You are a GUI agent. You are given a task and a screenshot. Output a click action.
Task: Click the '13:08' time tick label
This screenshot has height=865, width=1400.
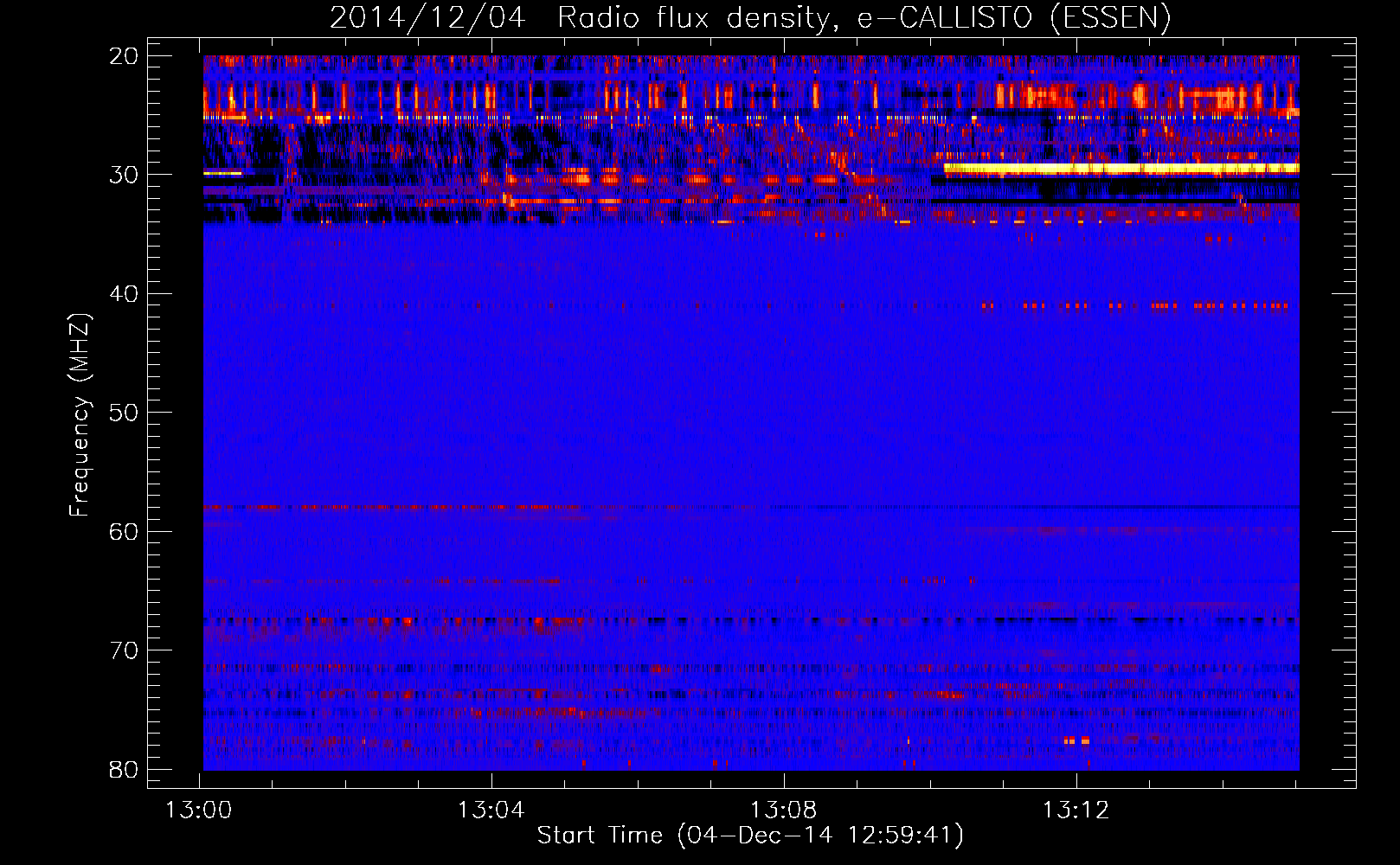[x=783, y=811]
